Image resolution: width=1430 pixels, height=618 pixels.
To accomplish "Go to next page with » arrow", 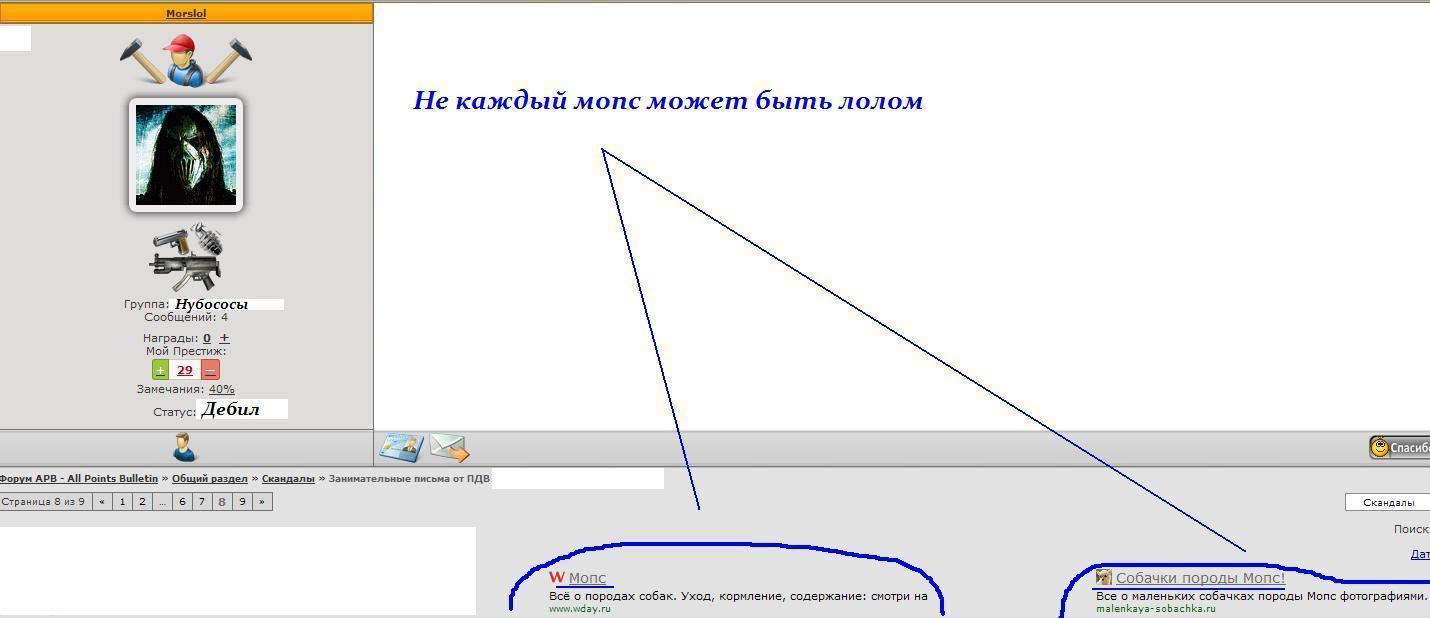I will tap(262, 502).
